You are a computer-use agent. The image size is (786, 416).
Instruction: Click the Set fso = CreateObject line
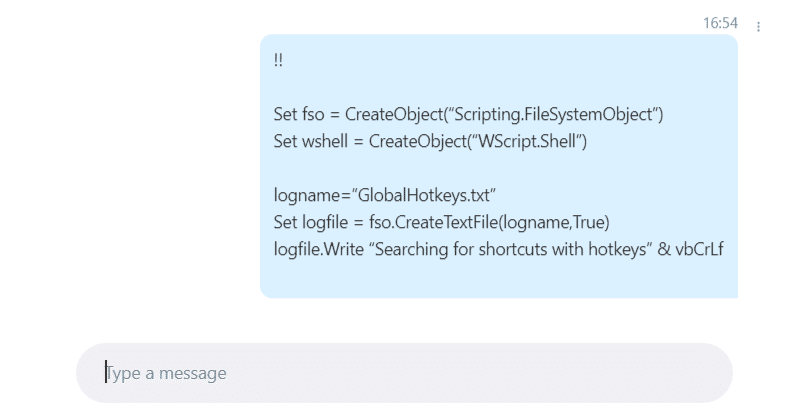point(468,114)
